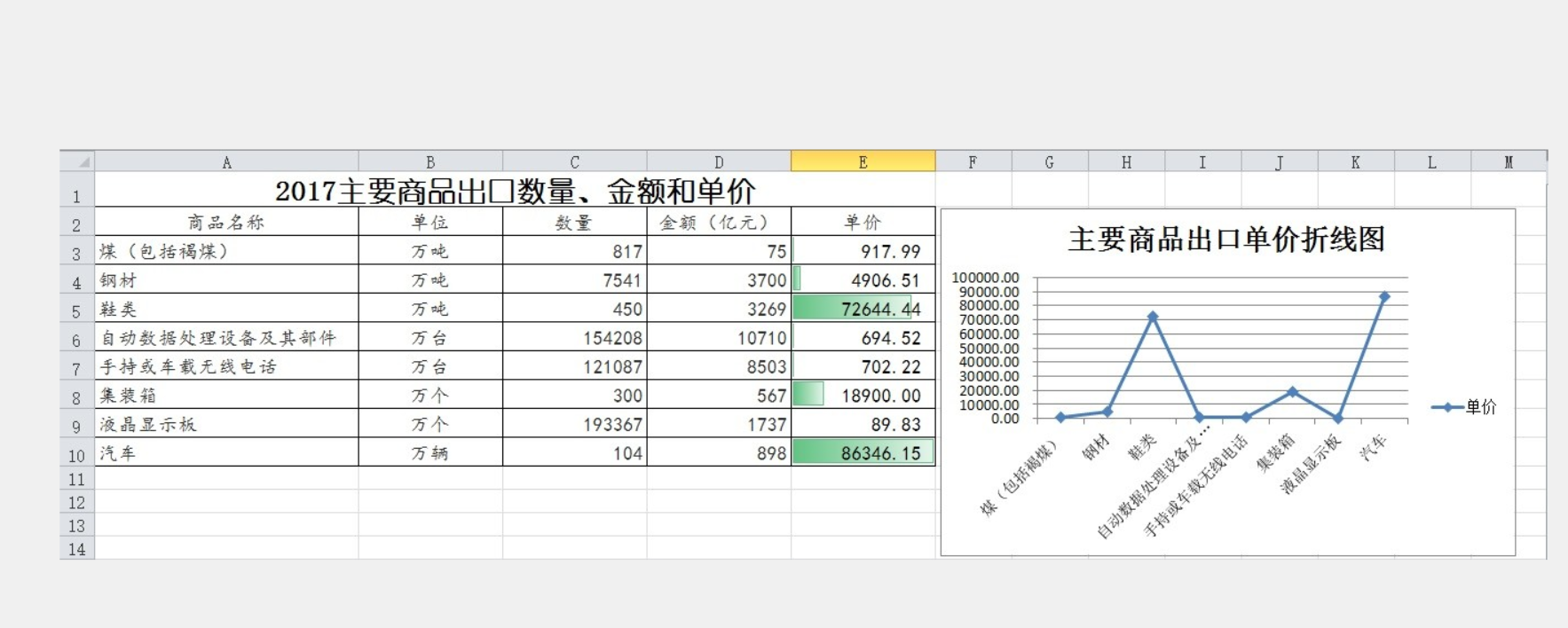
Task: Click the 鞋类 peak marker on the chart line
Action: (1153, 317)
